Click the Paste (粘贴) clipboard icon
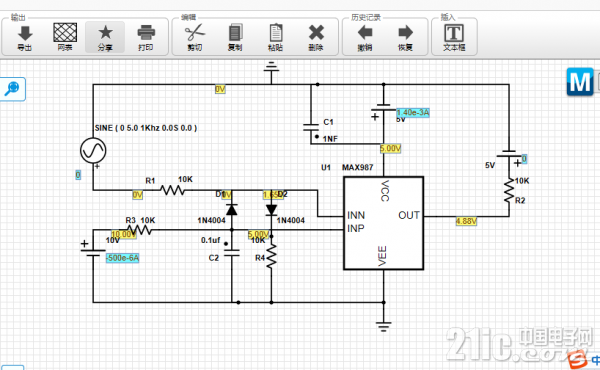Viewport: 600px width, 370px height. (x=276, y=33)
